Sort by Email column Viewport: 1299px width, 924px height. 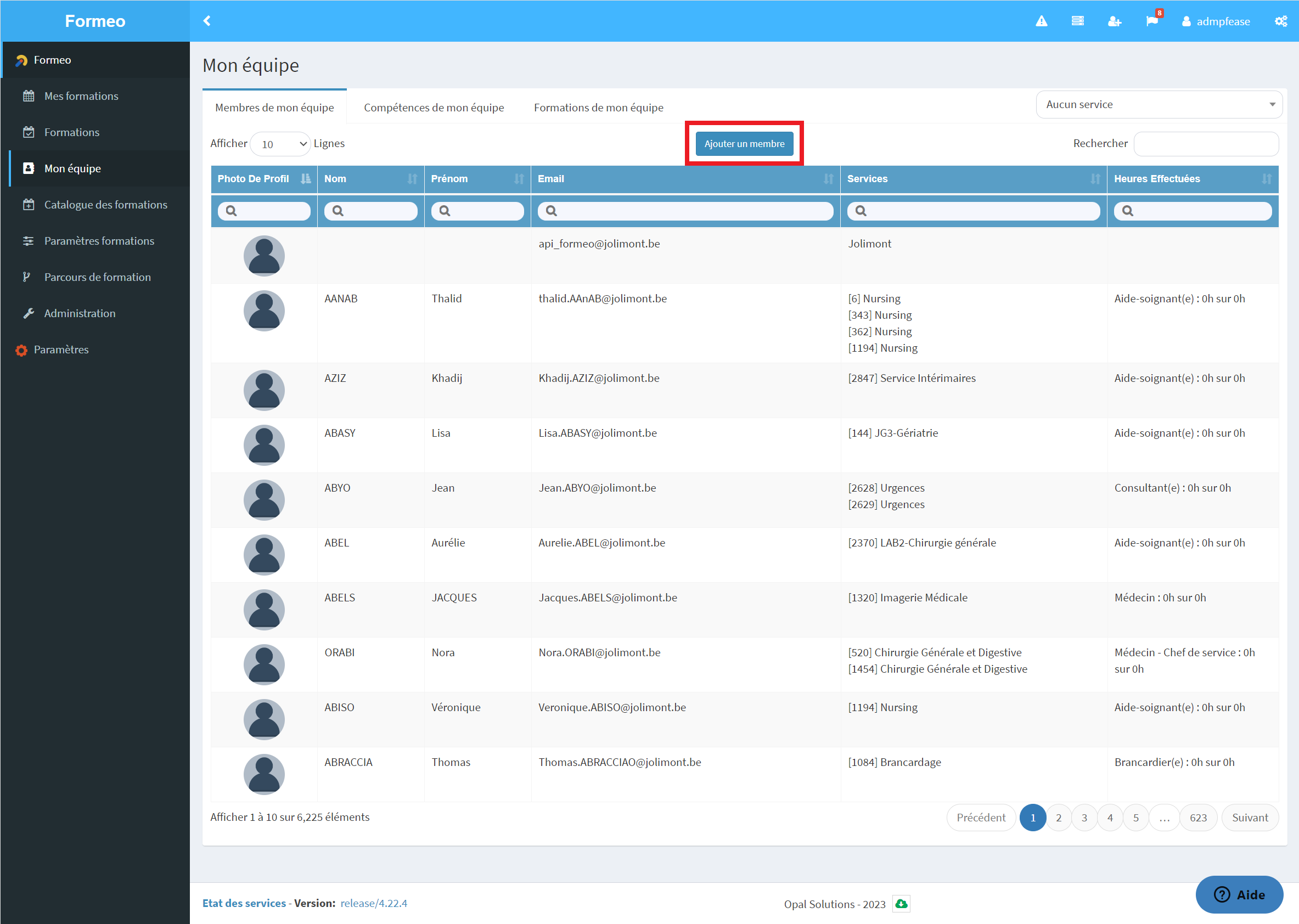click(685, 179)
